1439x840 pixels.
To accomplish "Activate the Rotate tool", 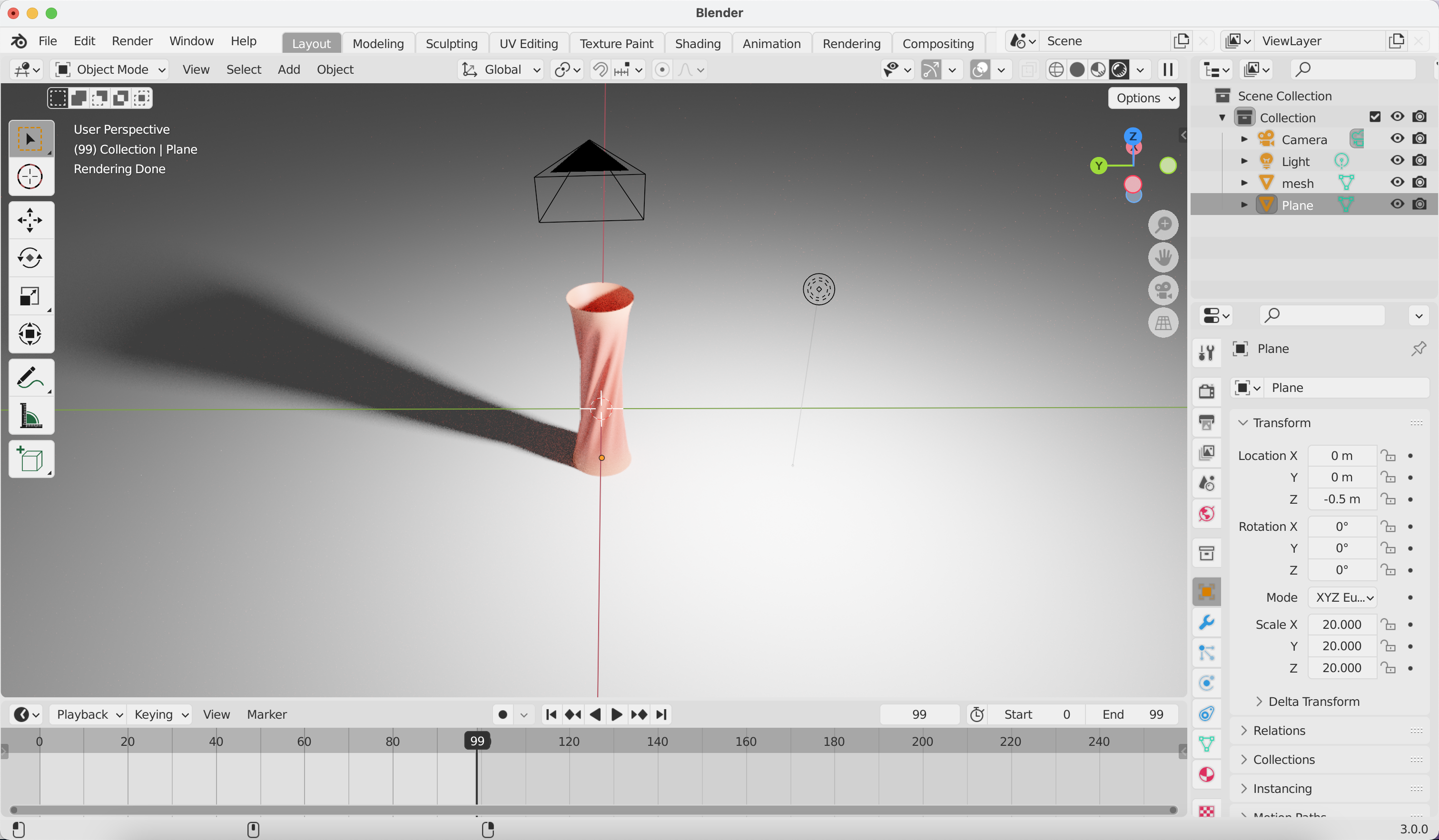I will (31, 258).
